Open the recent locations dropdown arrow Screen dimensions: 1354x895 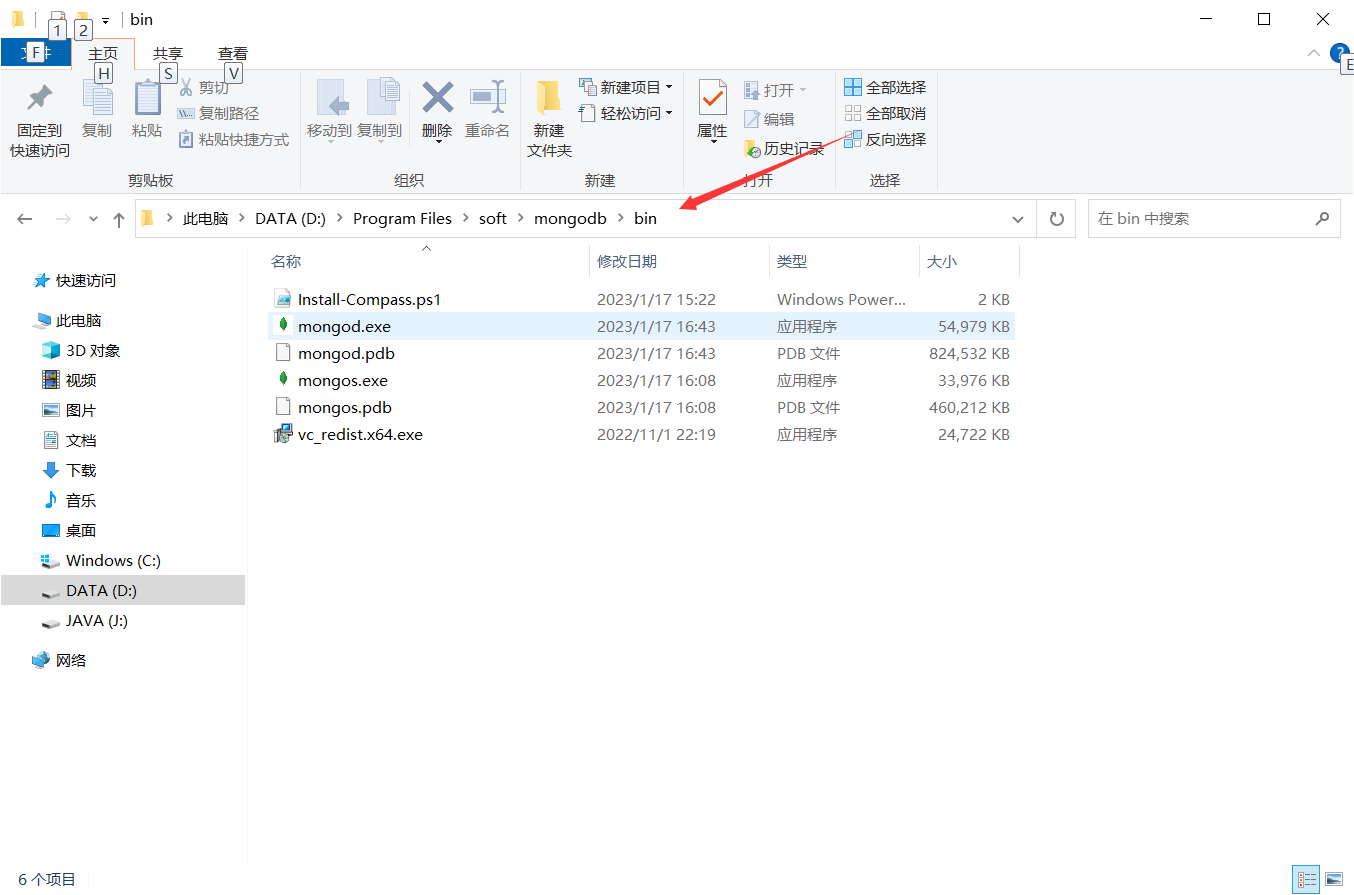point(94,219)
